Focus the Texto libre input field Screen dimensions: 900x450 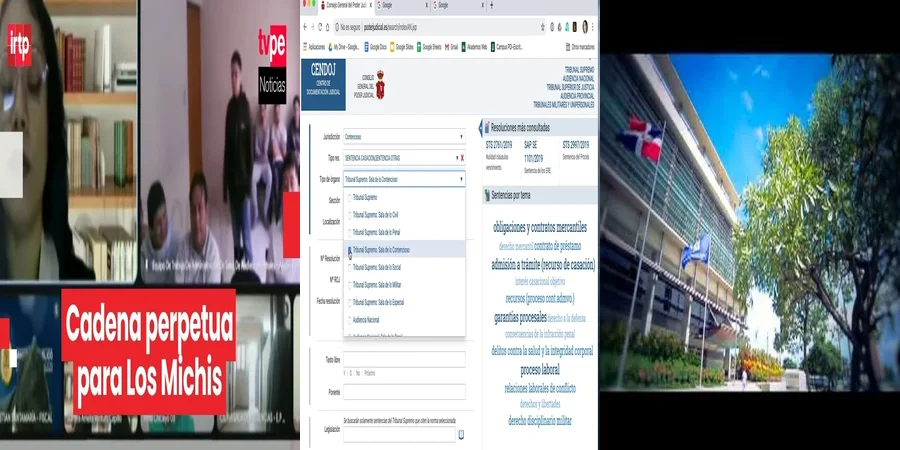point(404,359)
